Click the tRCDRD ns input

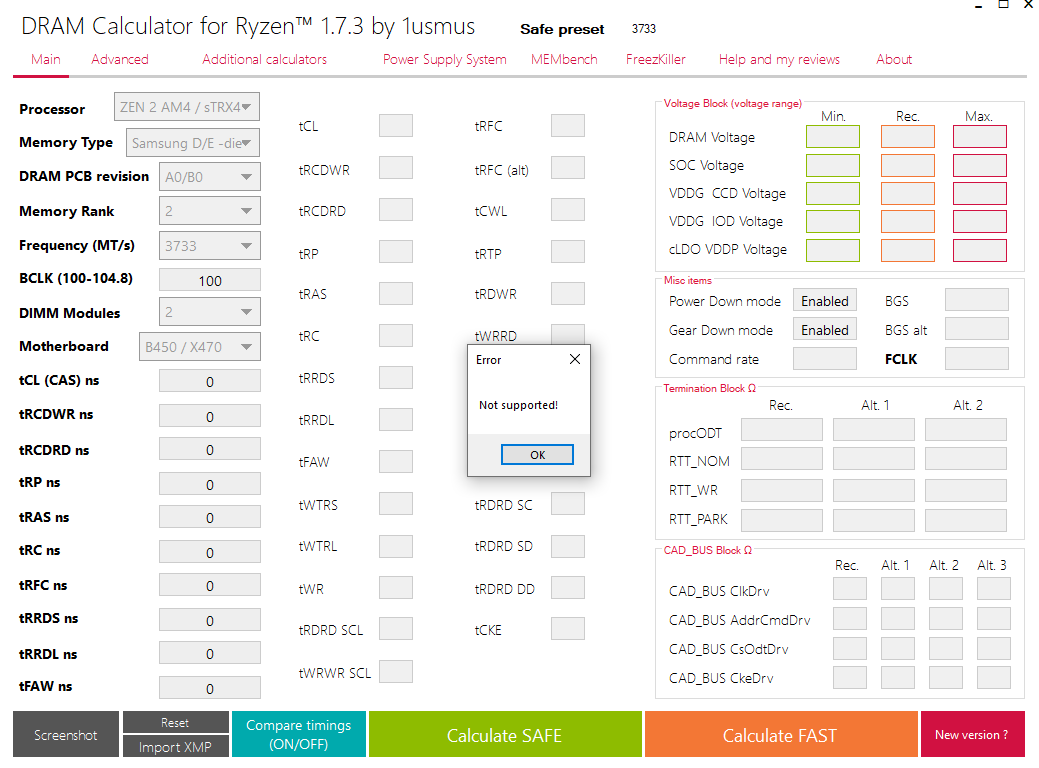pos(209,450)
